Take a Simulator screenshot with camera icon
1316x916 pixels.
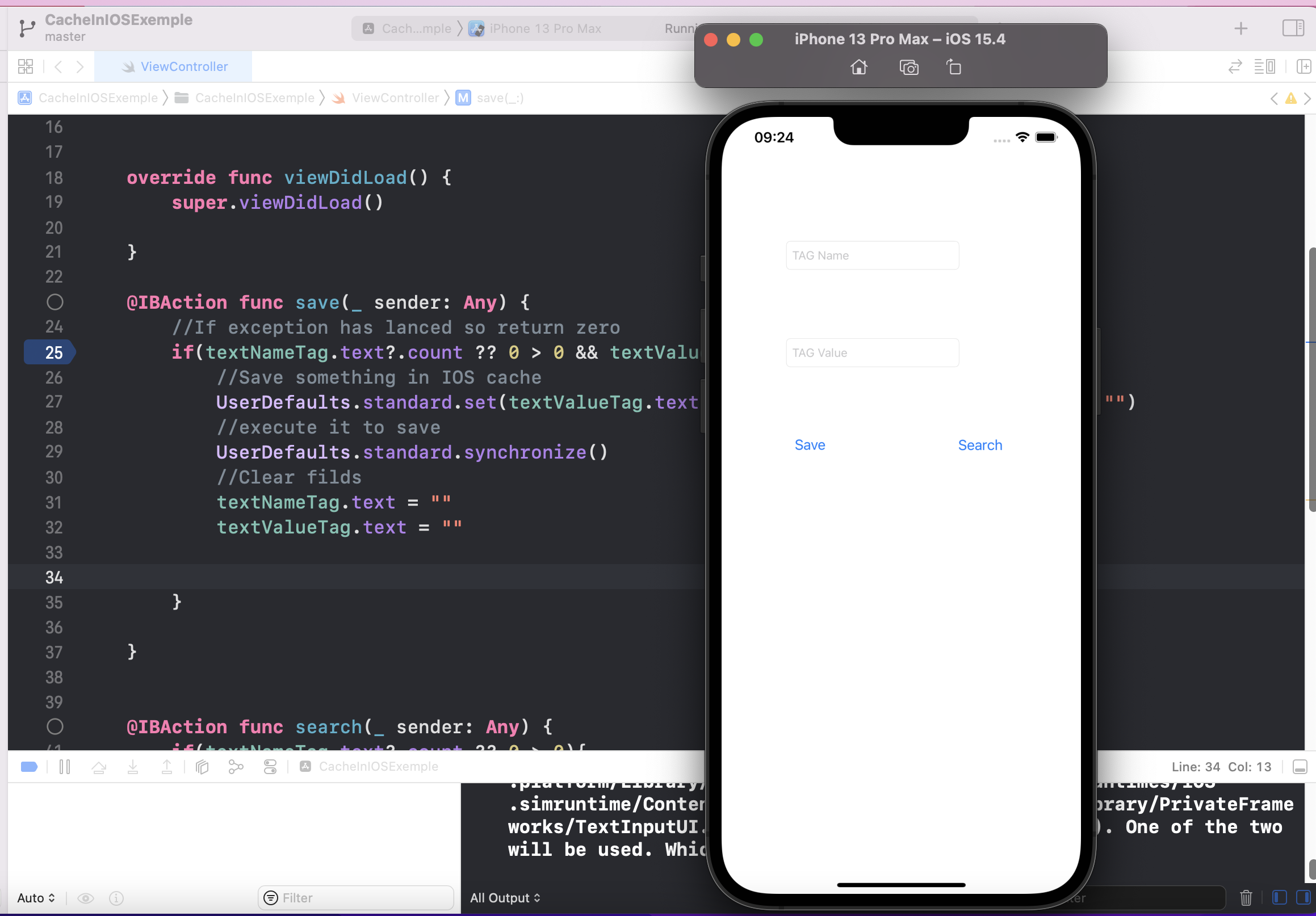click(x=908, y=68)
